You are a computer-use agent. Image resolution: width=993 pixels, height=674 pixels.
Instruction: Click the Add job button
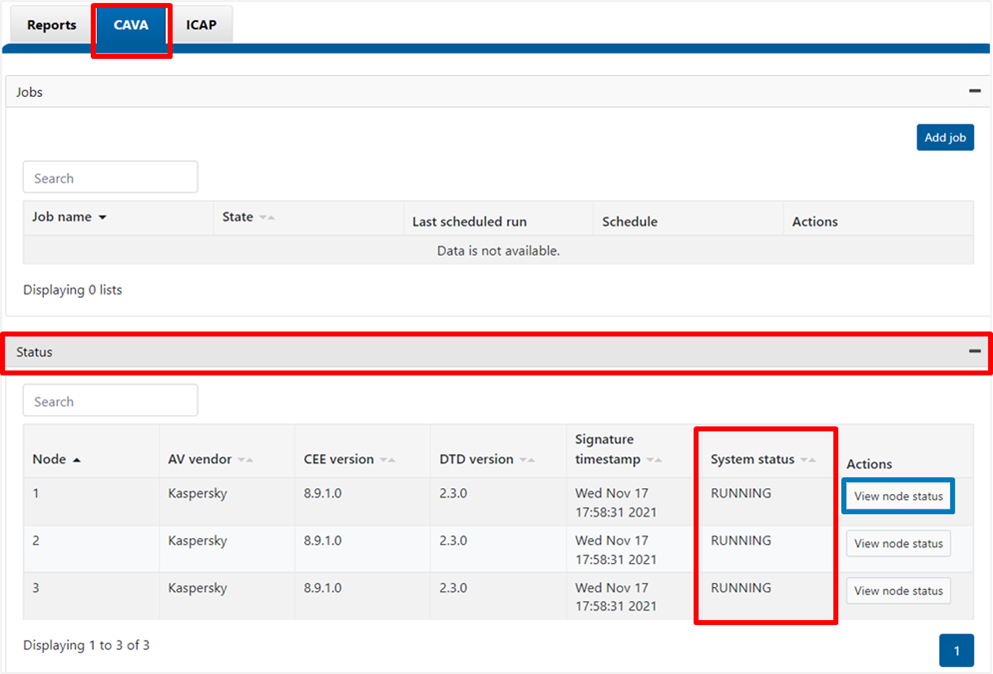pyautogui.click(x=945, y=137)
